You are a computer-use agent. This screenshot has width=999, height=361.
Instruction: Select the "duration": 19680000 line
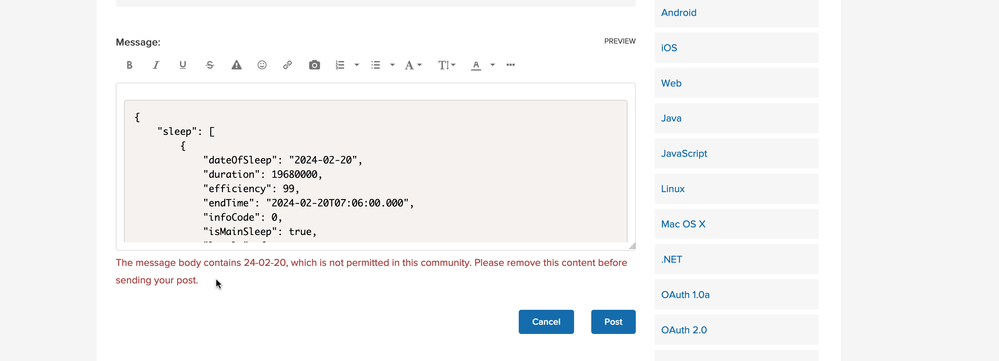pos(262,174)
